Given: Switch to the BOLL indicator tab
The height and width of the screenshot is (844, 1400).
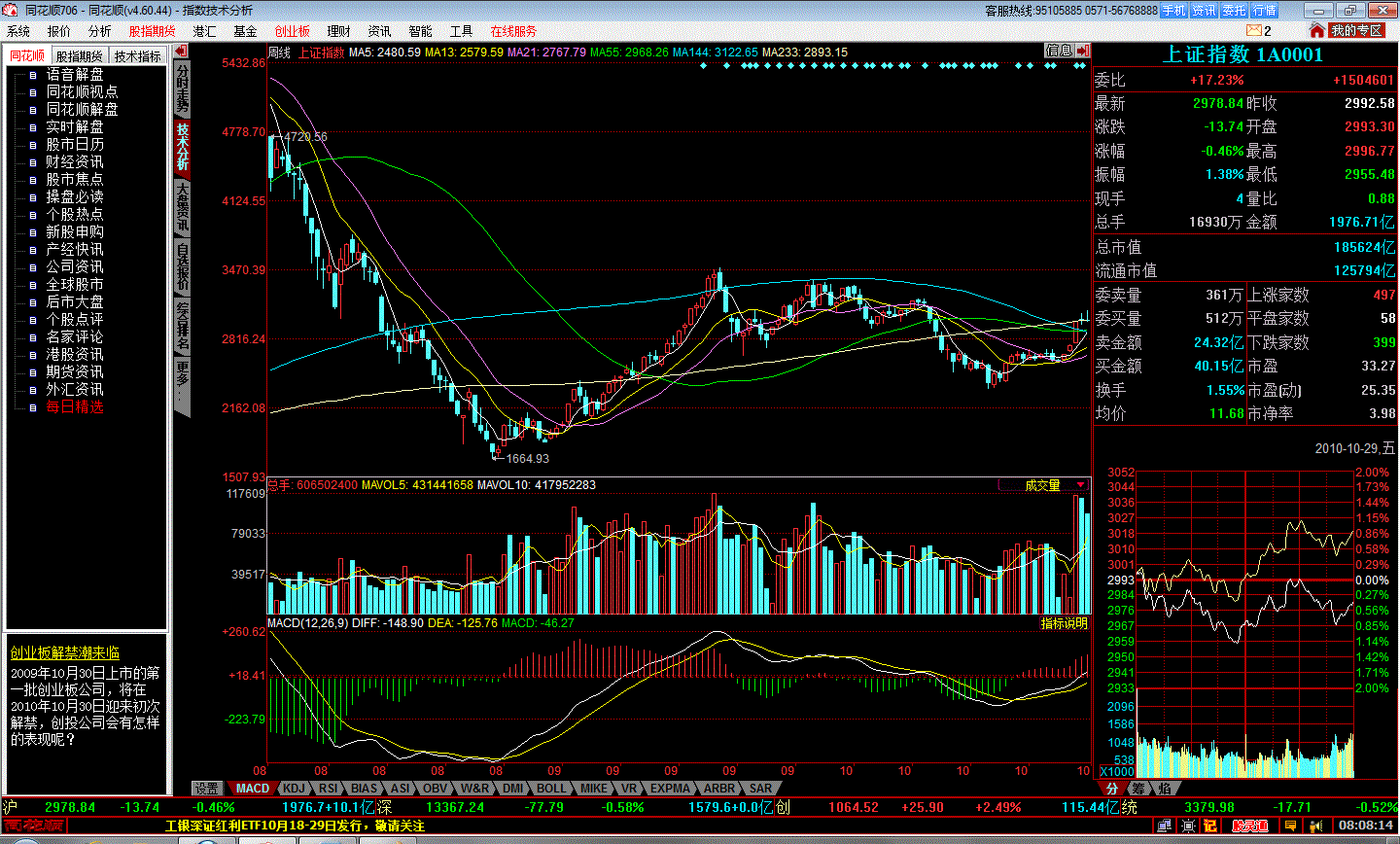Looking at the screenshot, I should [551, 789].
